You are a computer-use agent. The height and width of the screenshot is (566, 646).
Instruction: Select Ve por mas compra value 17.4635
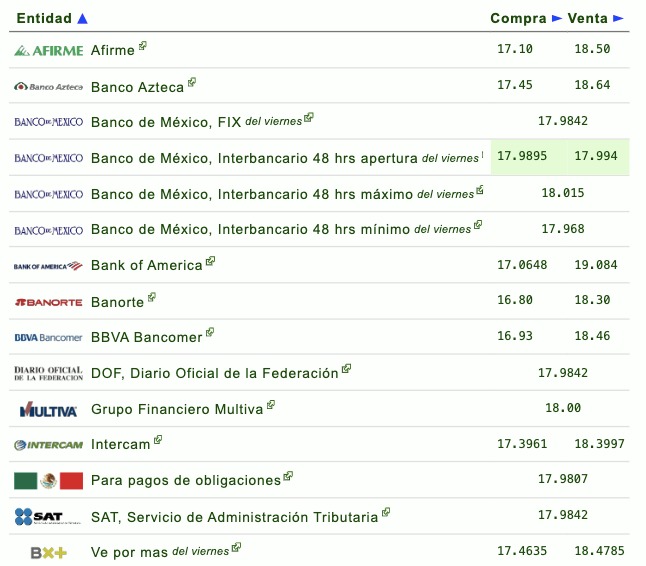pyautogui.click(x=522, y=551)
